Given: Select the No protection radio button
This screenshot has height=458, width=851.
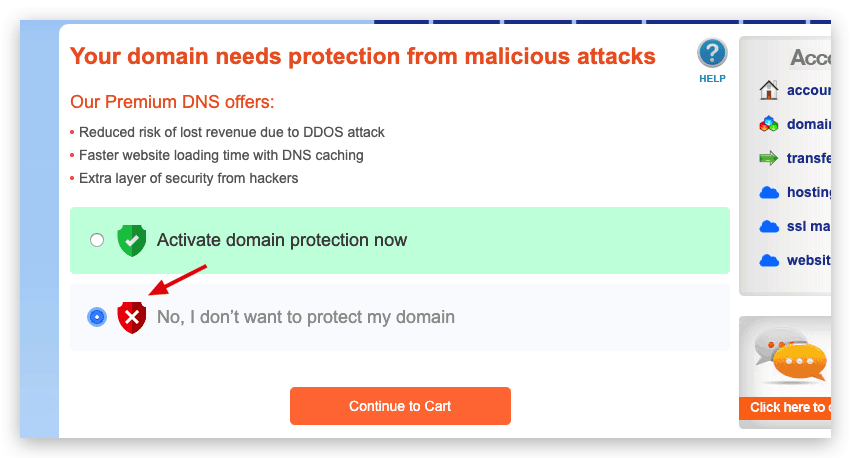Looking at the screenshot, I should [97, 317].
